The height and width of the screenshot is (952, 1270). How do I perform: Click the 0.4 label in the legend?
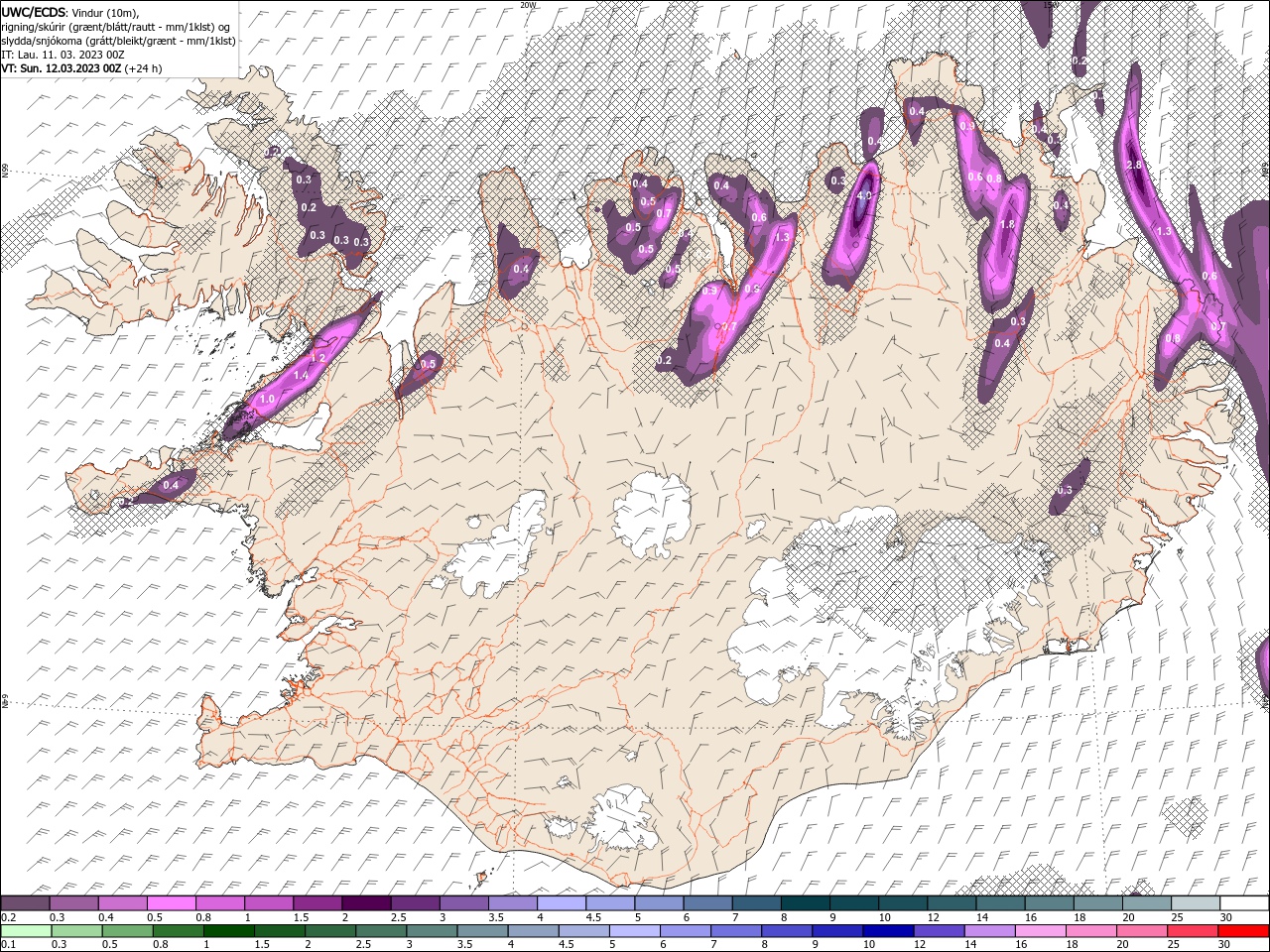[106, 917]
